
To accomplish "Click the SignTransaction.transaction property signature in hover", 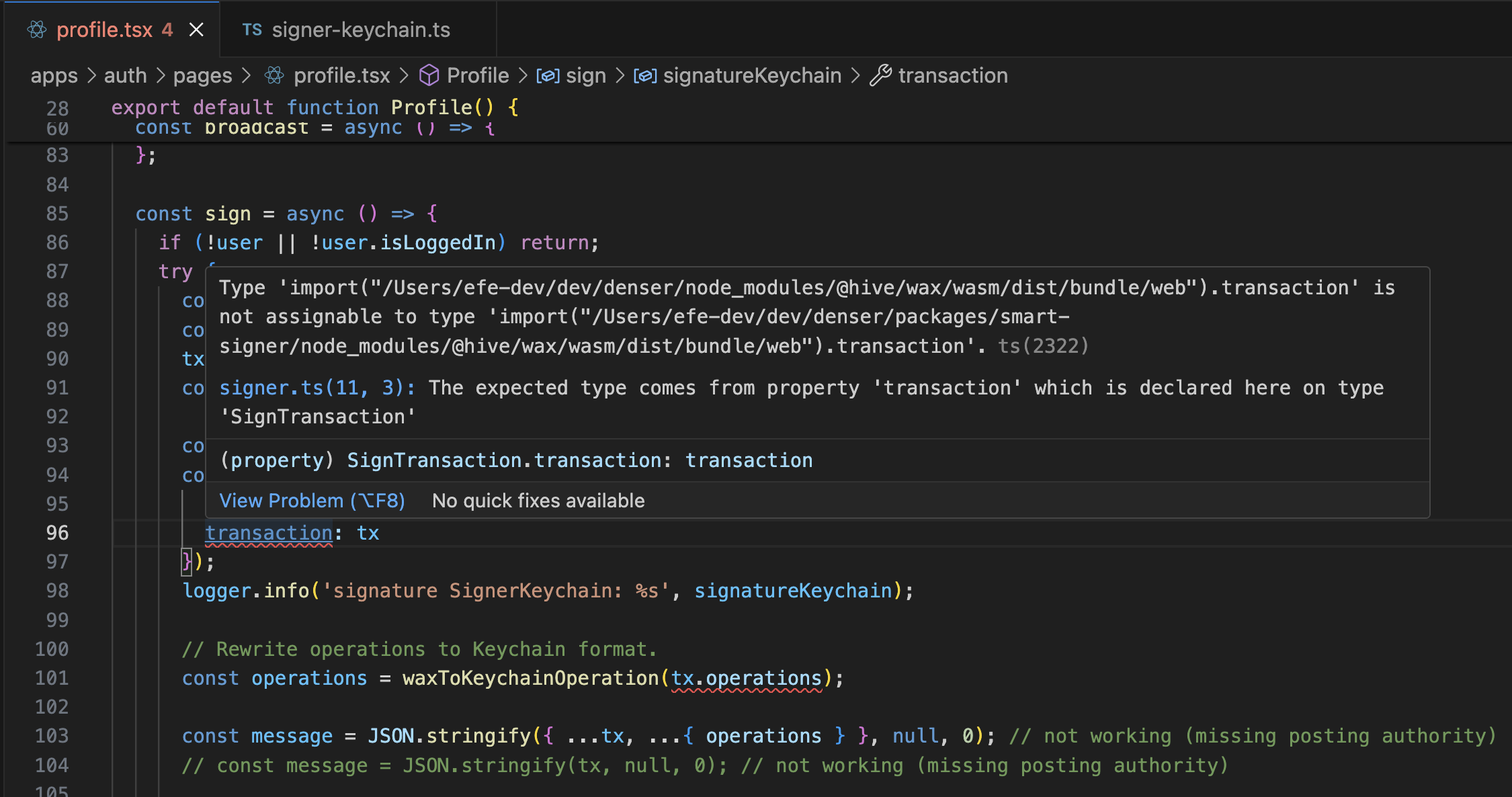I will point(516,460).
